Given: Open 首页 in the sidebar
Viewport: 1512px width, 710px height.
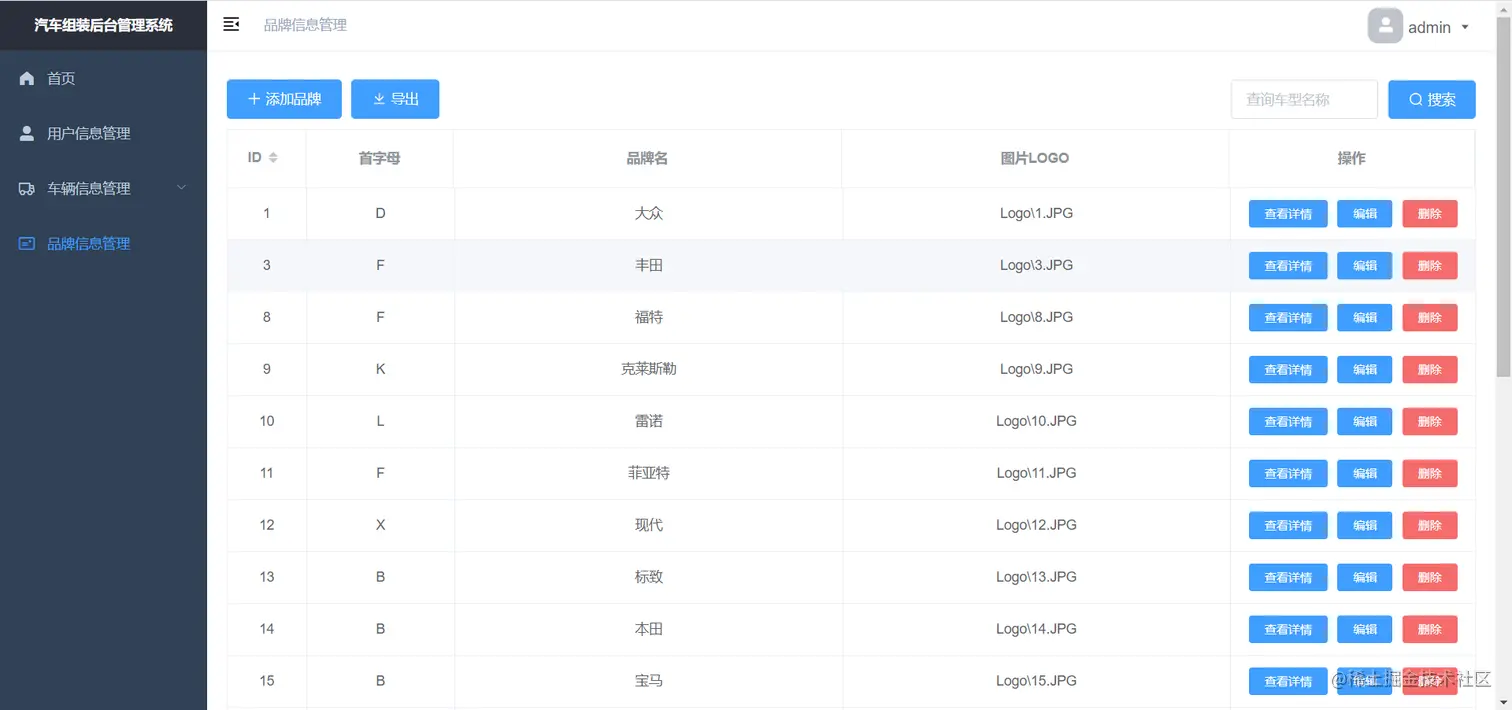Looking at the screenshot, I should pyautogui.click(x=103, y=78).
